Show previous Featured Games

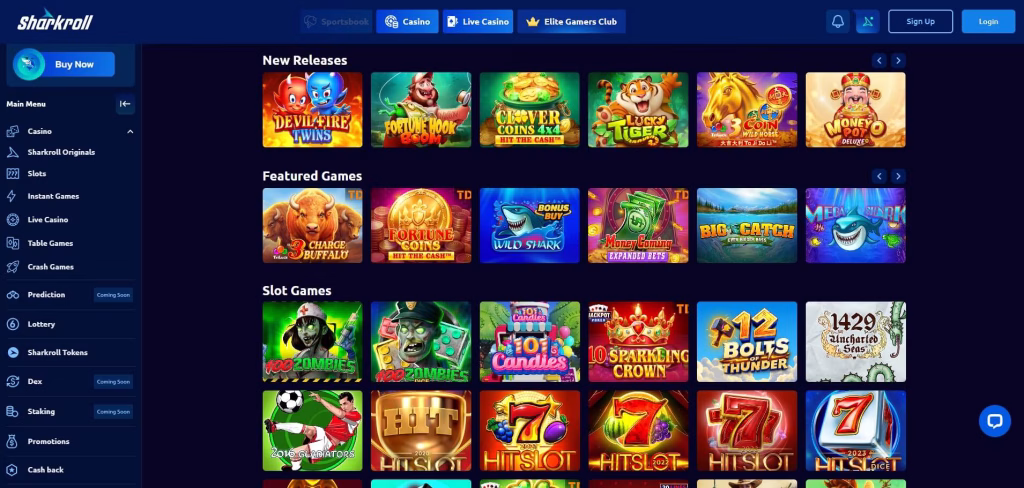pyautogui.click(x=879, y=176)
